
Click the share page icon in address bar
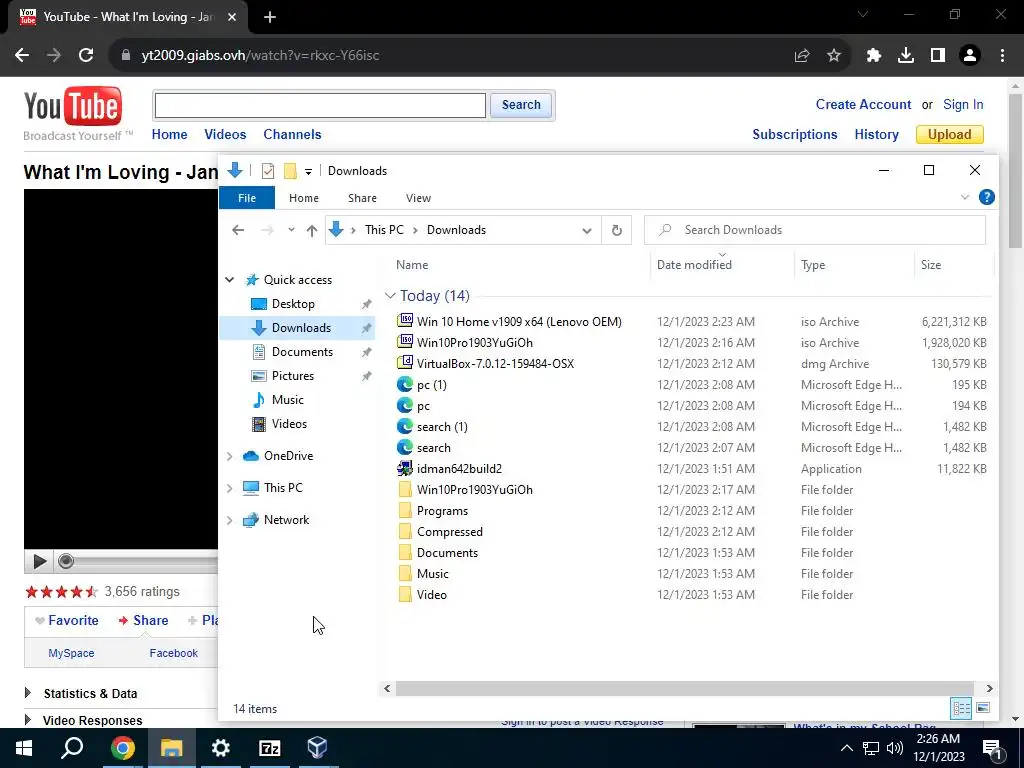coord(802,56)
